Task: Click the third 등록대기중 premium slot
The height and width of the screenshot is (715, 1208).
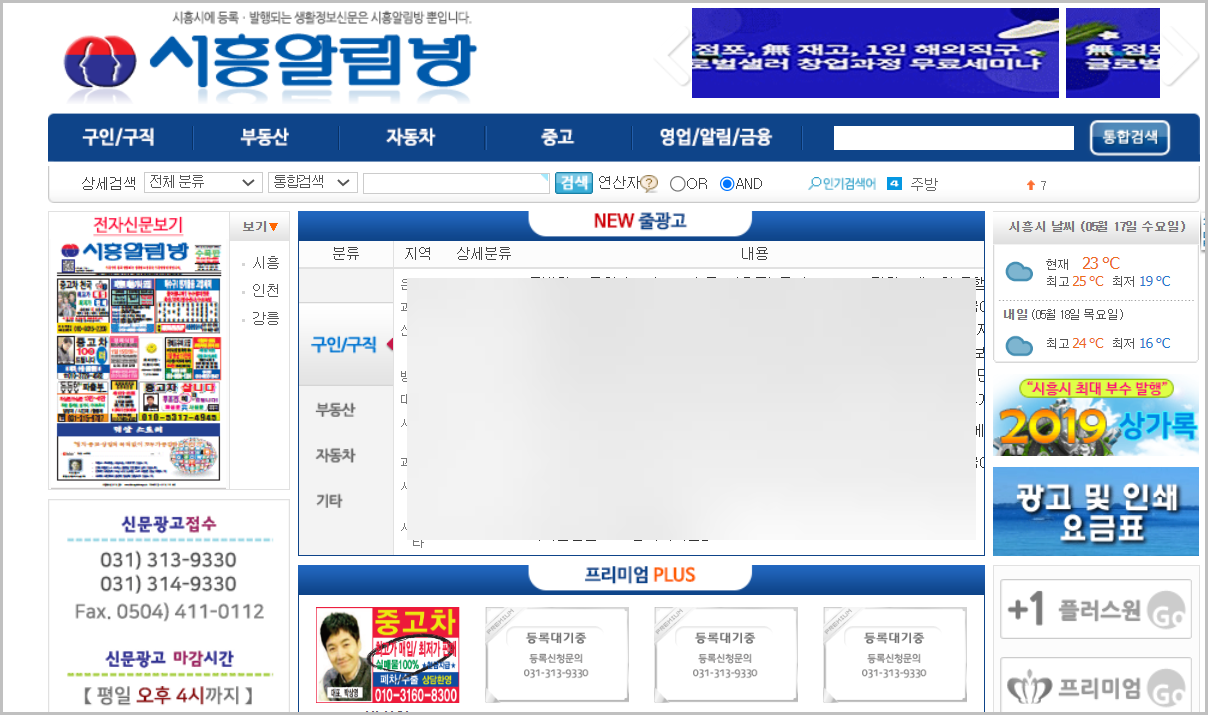Action: click(x=895, y=655)
